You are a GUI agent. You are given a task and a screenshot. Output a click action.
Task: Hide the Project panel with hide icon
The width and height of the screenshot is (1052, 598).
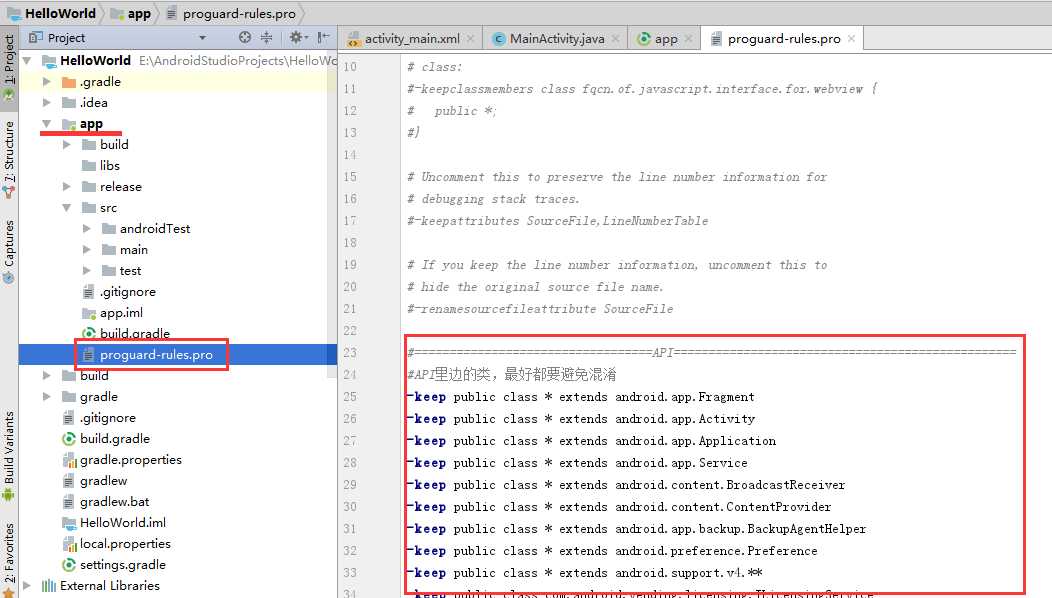[x=323, y=38]
